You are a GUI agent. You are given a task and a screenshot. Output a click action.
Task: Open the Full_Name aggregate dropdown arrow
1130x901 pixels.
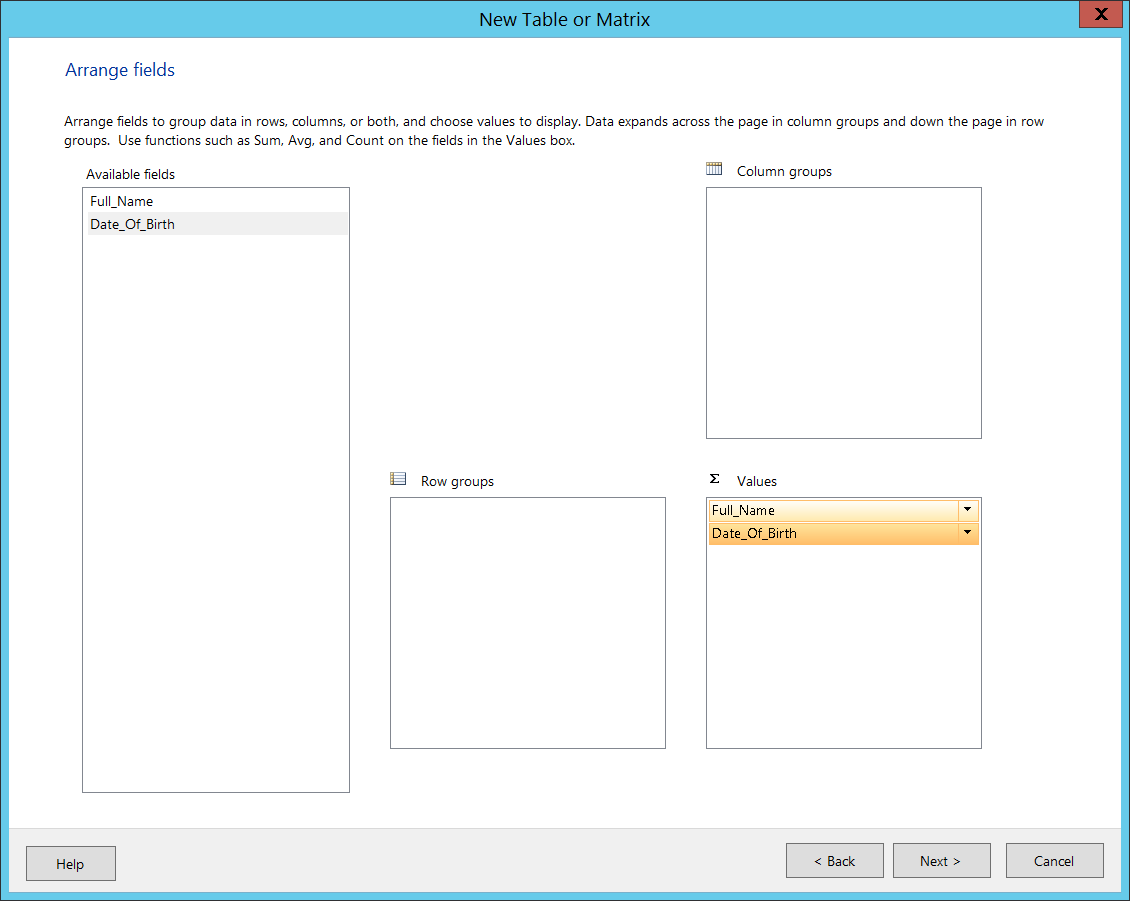click(967, 510)
